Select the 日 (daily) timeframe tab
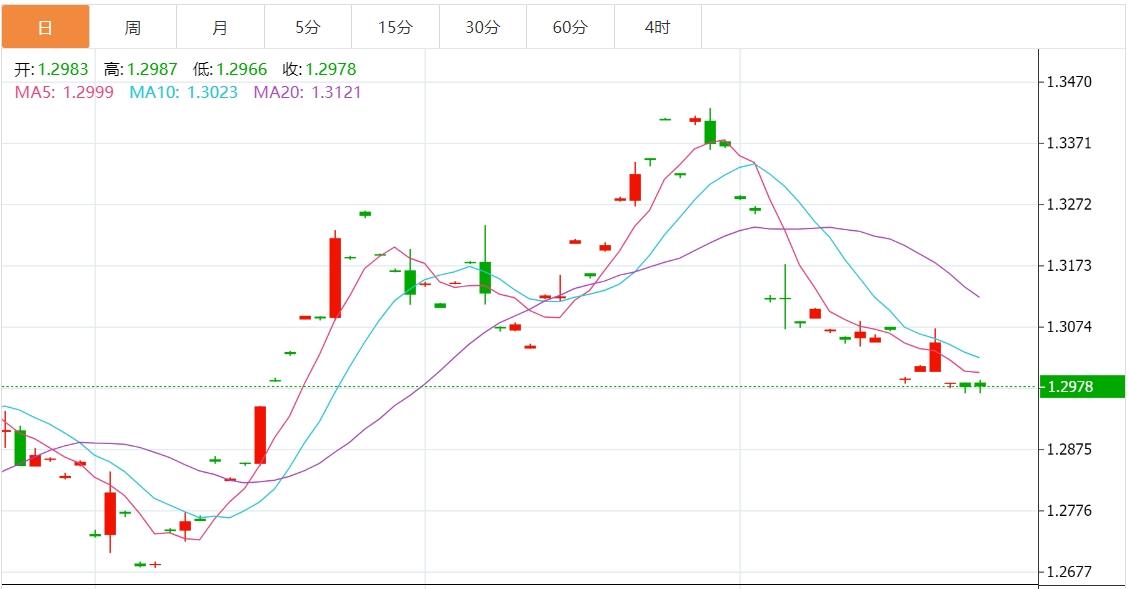This screenshot has height=589, width=1130. tap(45, 27)
